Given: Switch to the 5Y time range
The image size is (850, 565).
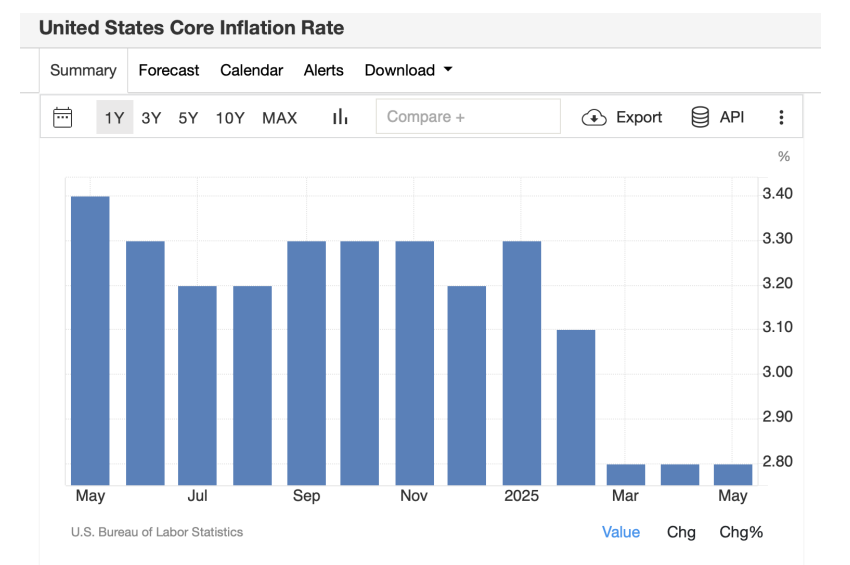Looking at the screenshot, I should (x=188, y=118).
